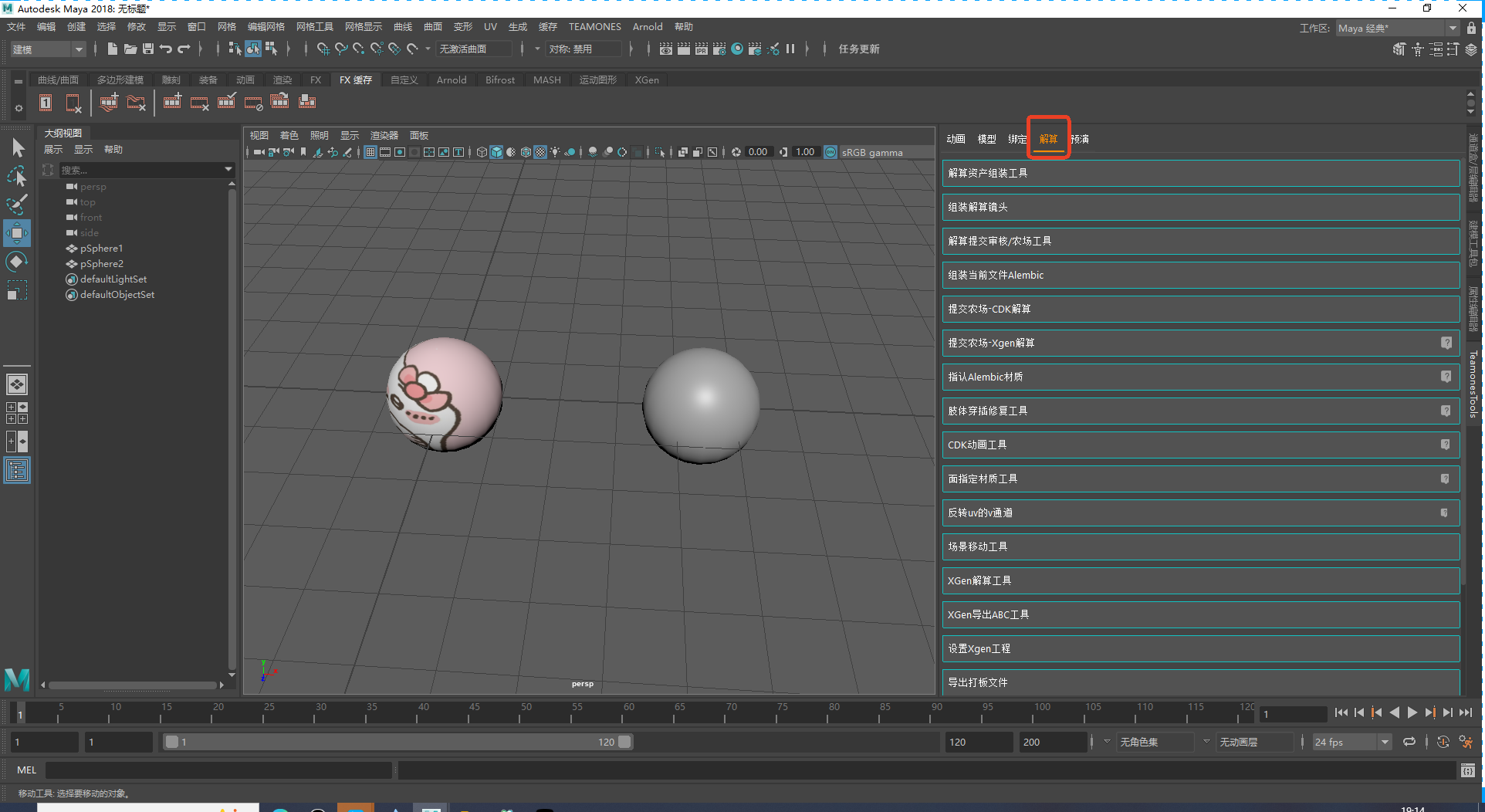Click the 解算资产组装工具 button
This screenshot has height=812, width=1485.
(x=1200, y=173)
